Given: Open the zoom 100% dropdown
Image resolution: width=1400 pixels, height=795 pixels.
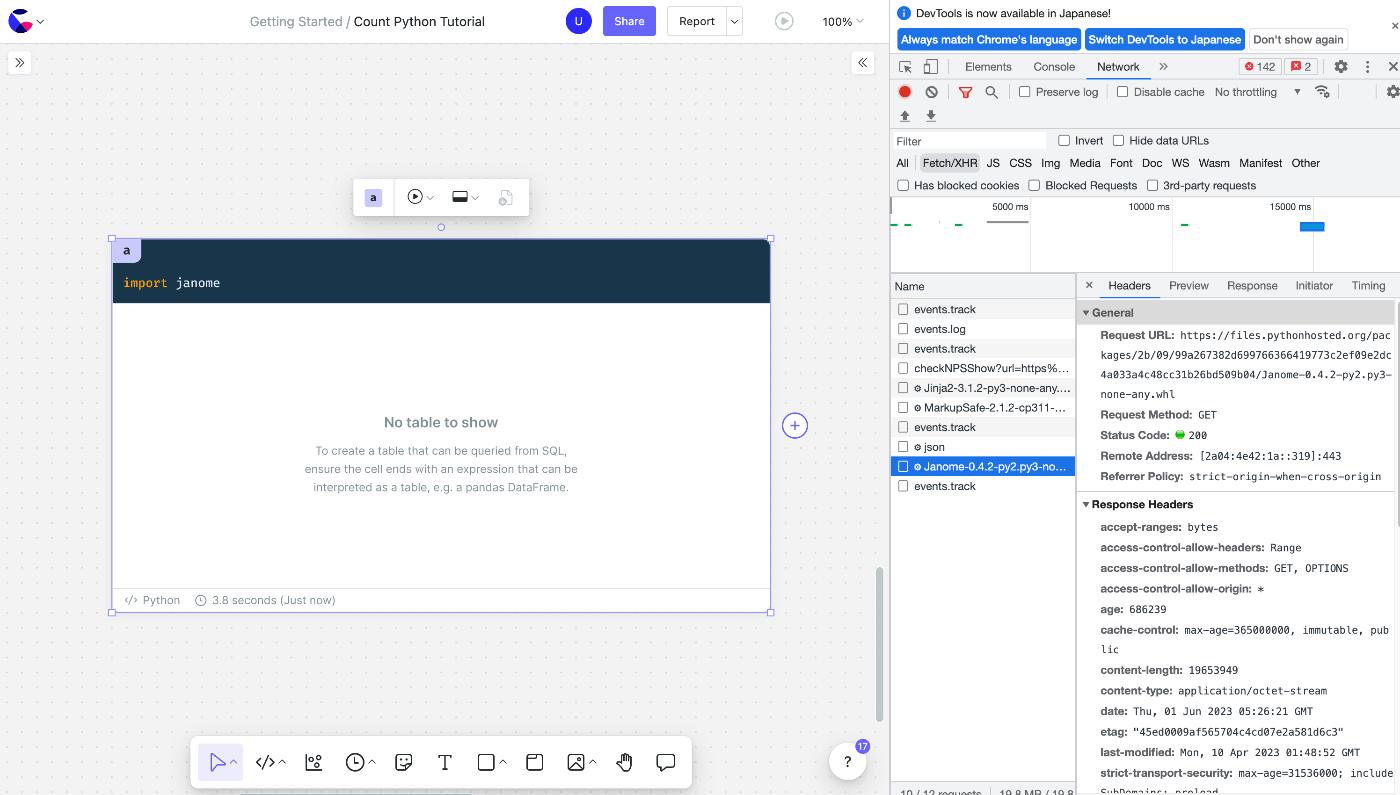Looking at the screenshot, I should pyautogui.click(x=843, y=21).
